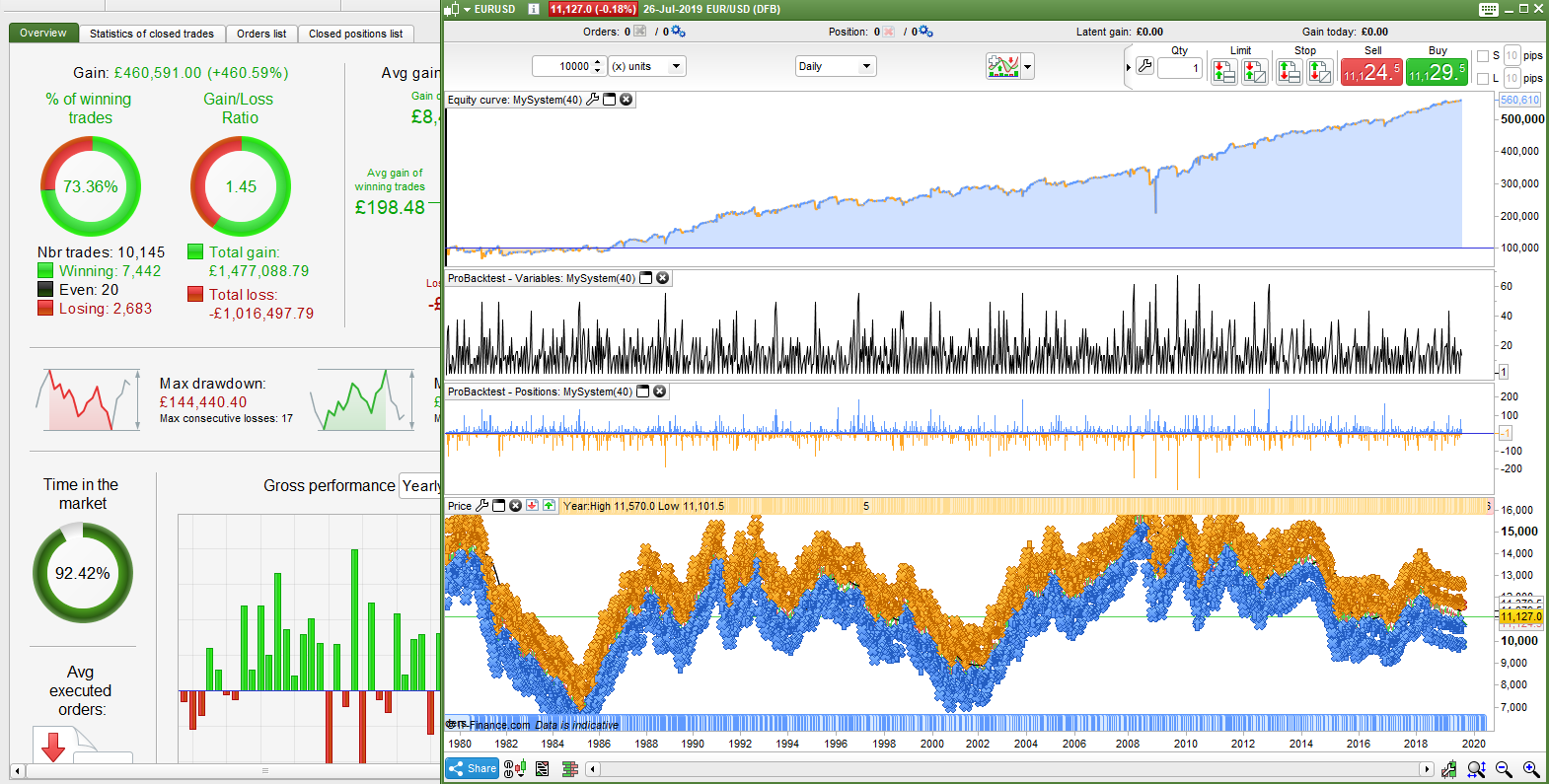Maximize the ProBacktest Positions panel
Viewport: 1549px width, 784px height.
click(x=643, y=392)
